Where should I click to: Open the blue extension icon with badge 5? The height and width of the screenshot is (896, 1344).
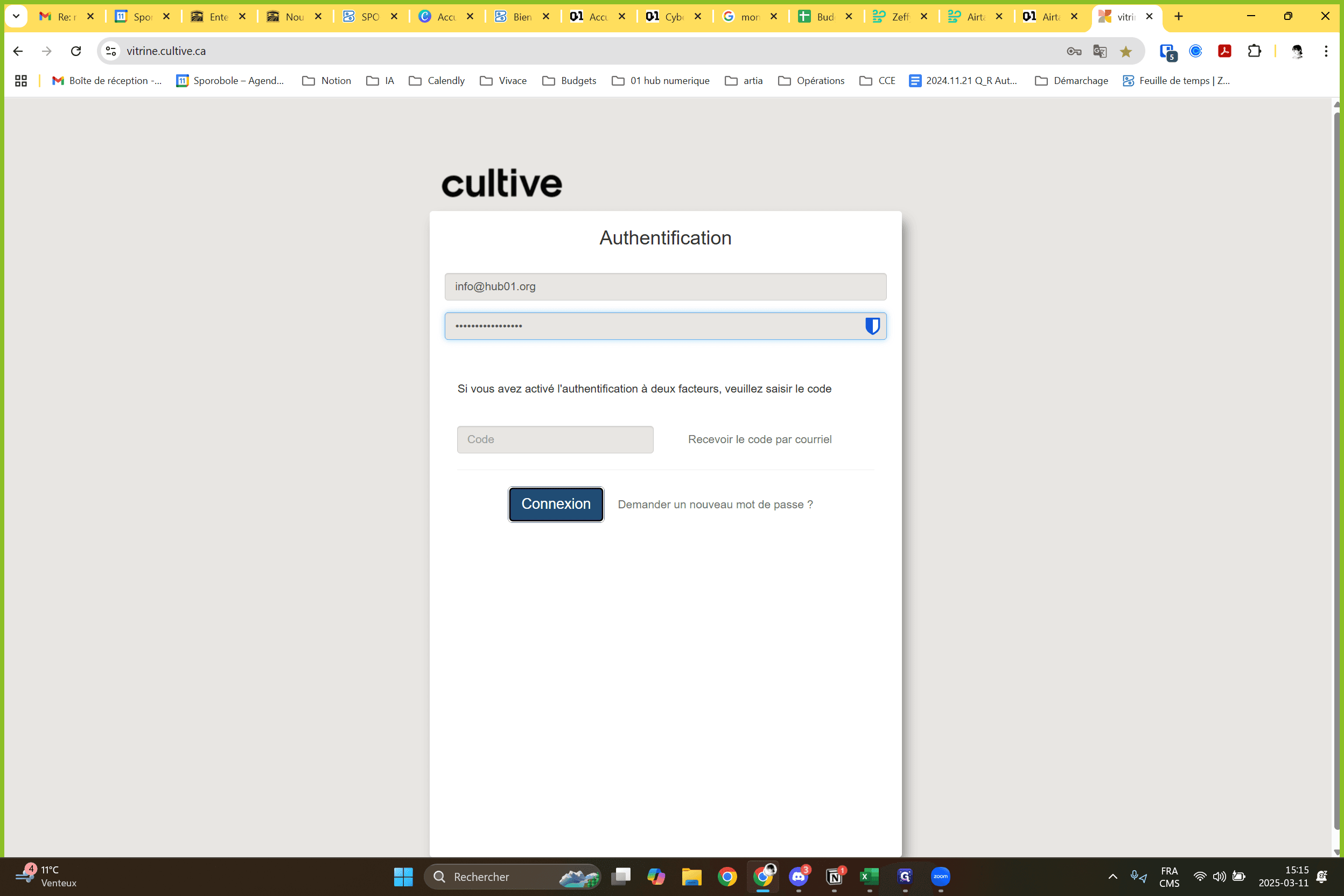coord(1168,52)
